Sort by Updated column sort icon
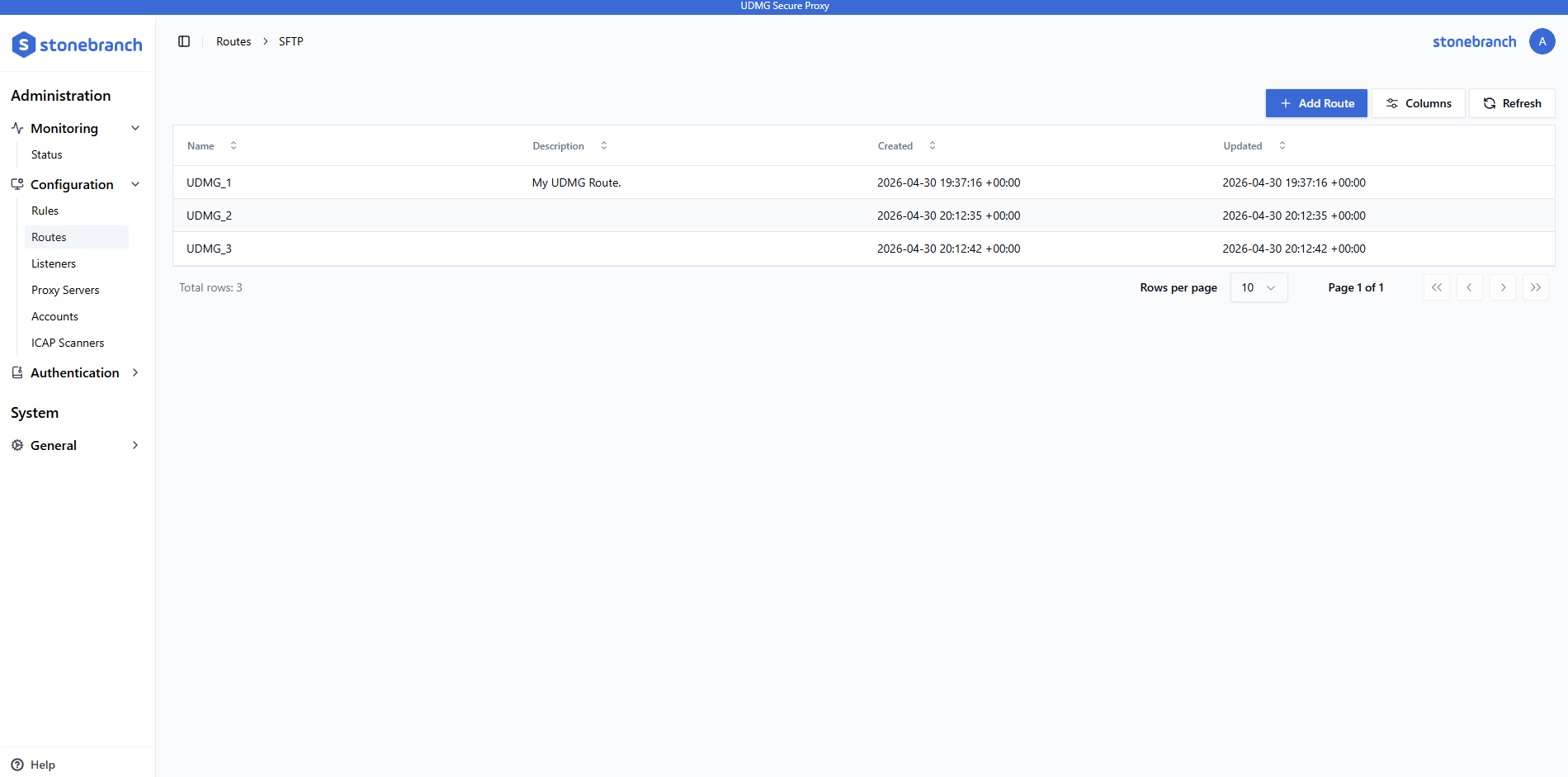The height and width of the screenshot is (777, 1568). [x=1282, y=145]
